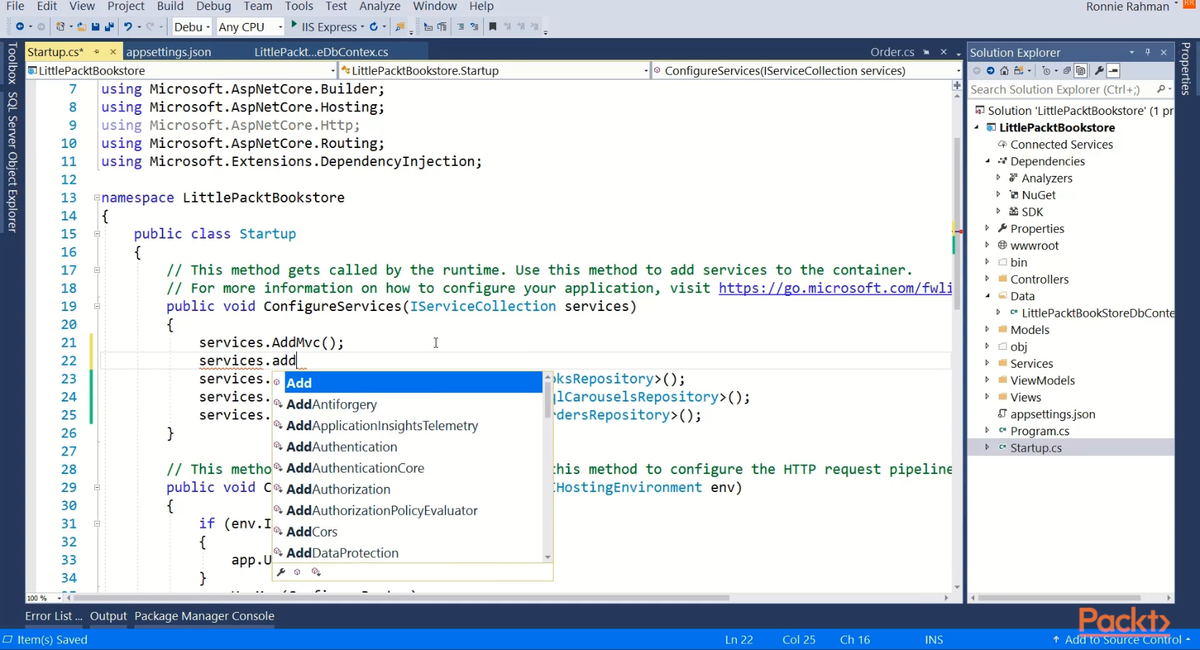Open the Analyze menu
Viewport: 1200px width, 650px height.
coord(379,6)
